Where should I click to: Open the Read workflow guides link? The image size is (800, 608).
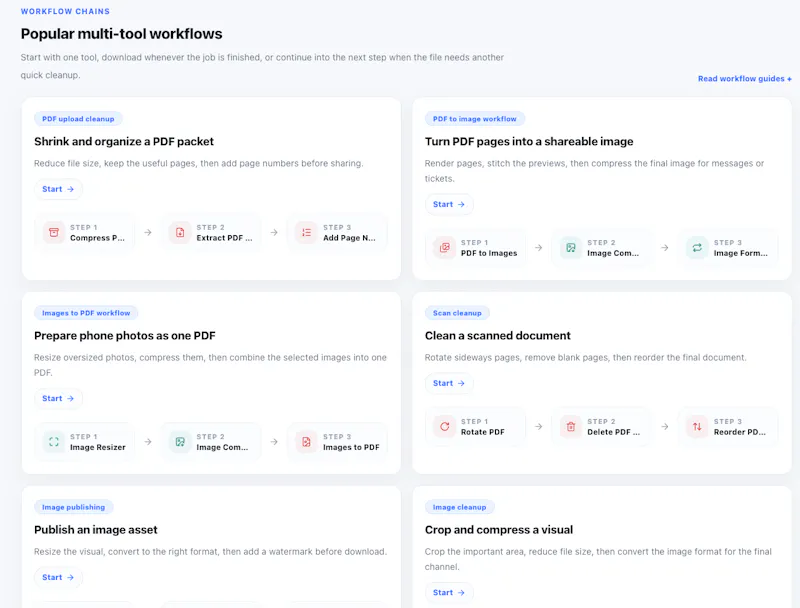(x=744, y=79)
